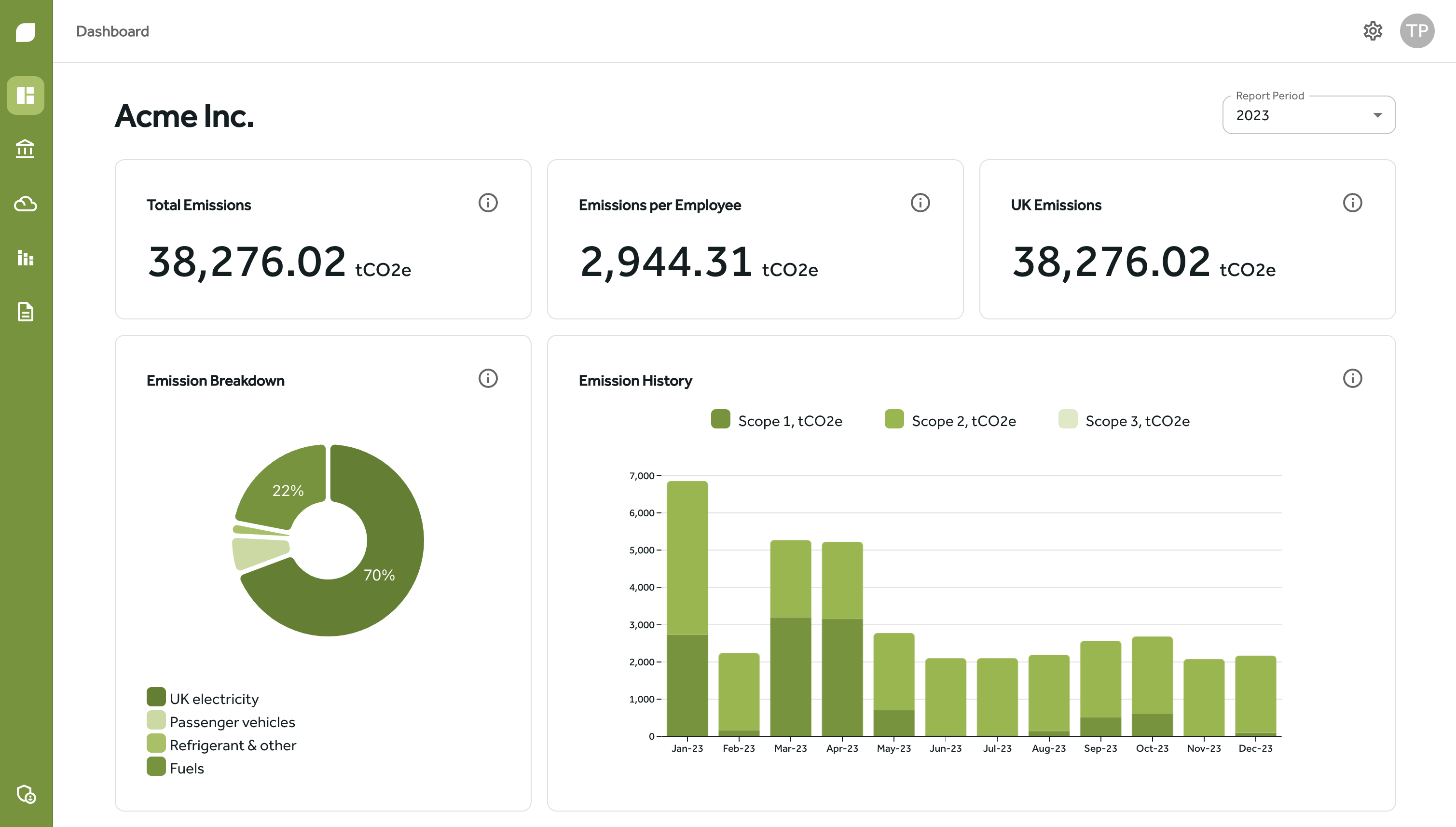Open the cloud data section in sidebar
Viewport: 1456px width, 827px height.
click(26, 204)
